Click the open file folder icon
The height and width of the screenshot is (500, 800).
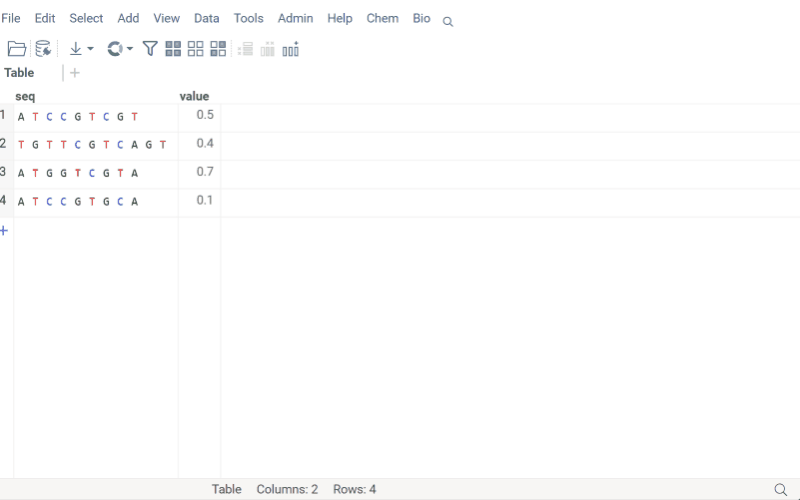coord(16,48)
